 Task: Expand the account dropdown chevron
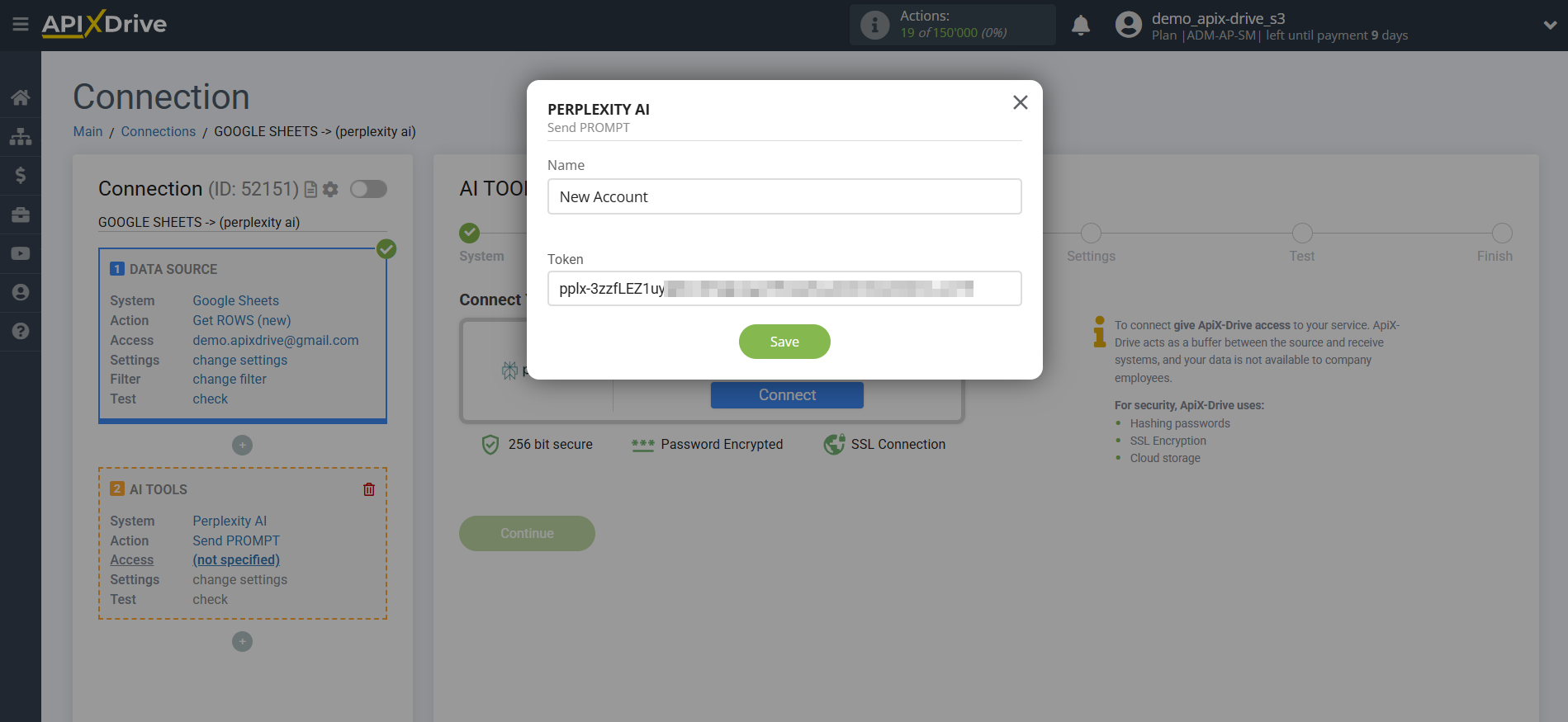1550,25
